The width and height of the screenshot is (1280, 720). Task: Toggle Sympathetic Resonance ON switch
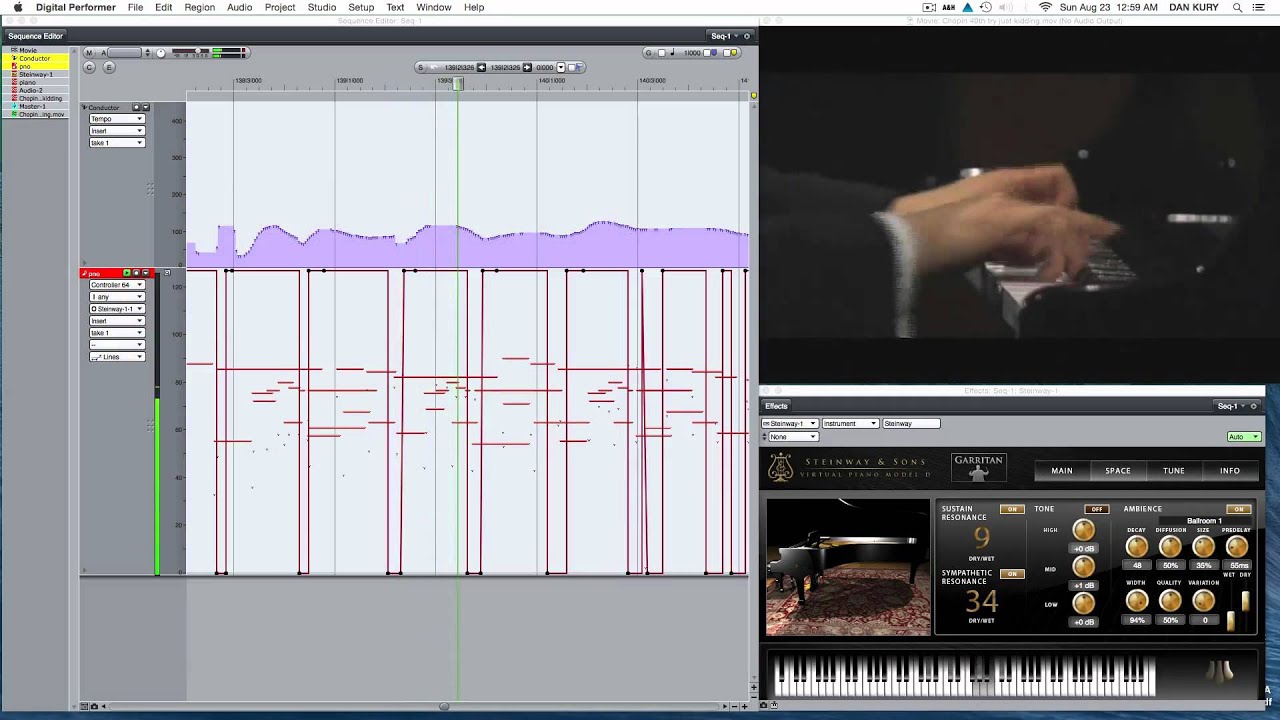click(x=1012, y=574)
